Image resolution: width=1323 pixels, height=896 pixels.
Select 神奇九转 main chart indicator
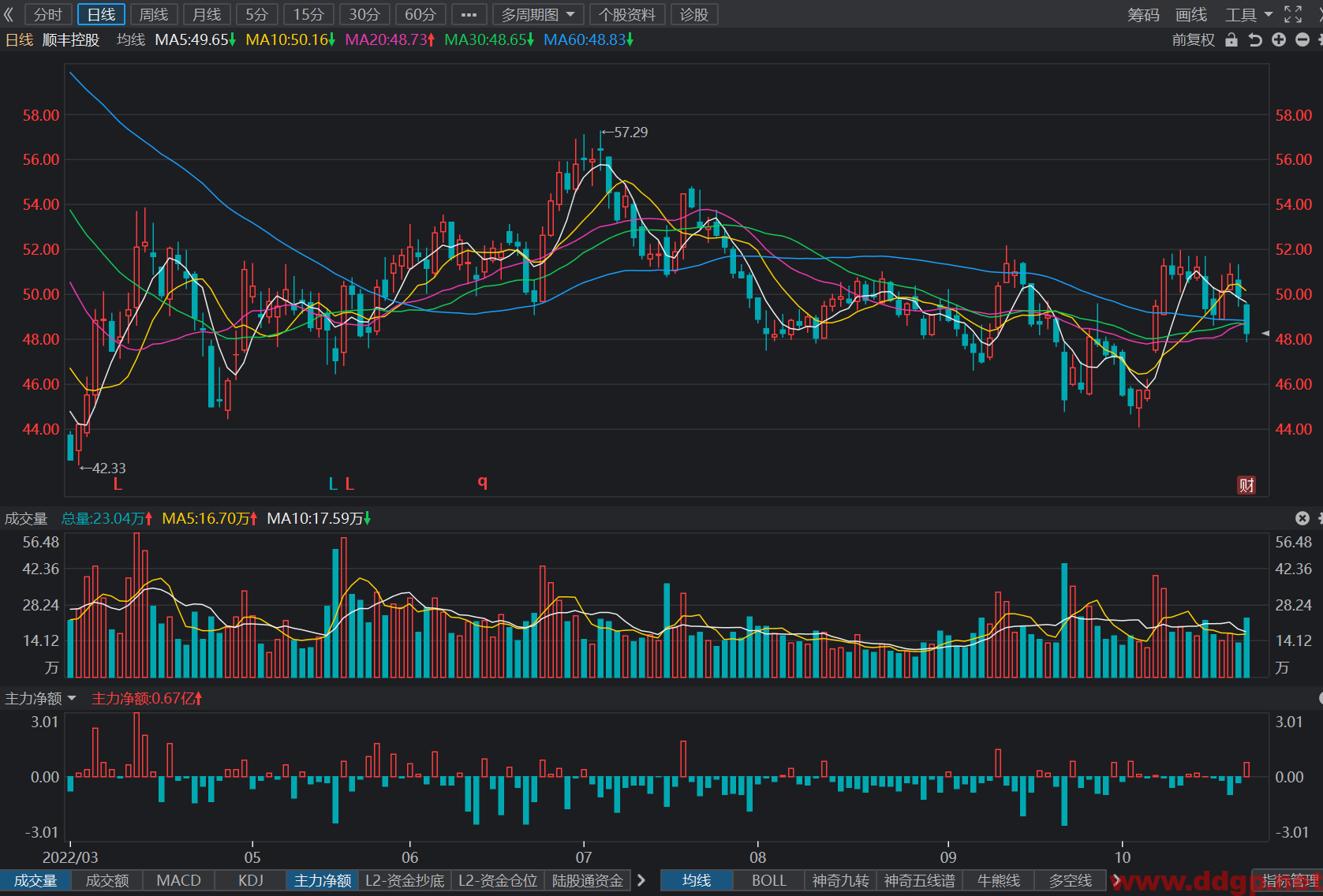[x=841, y=880]
